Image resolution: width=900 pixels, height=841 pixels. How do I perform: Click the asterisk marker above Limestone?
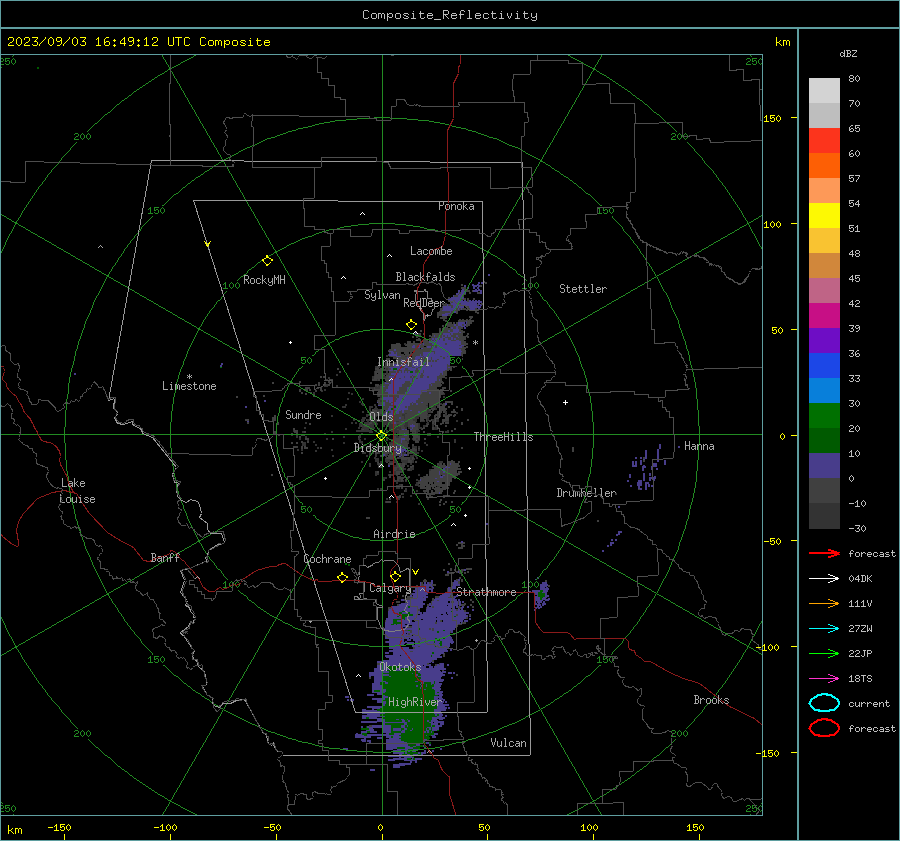pyautogui.click(x=189, y=377)
